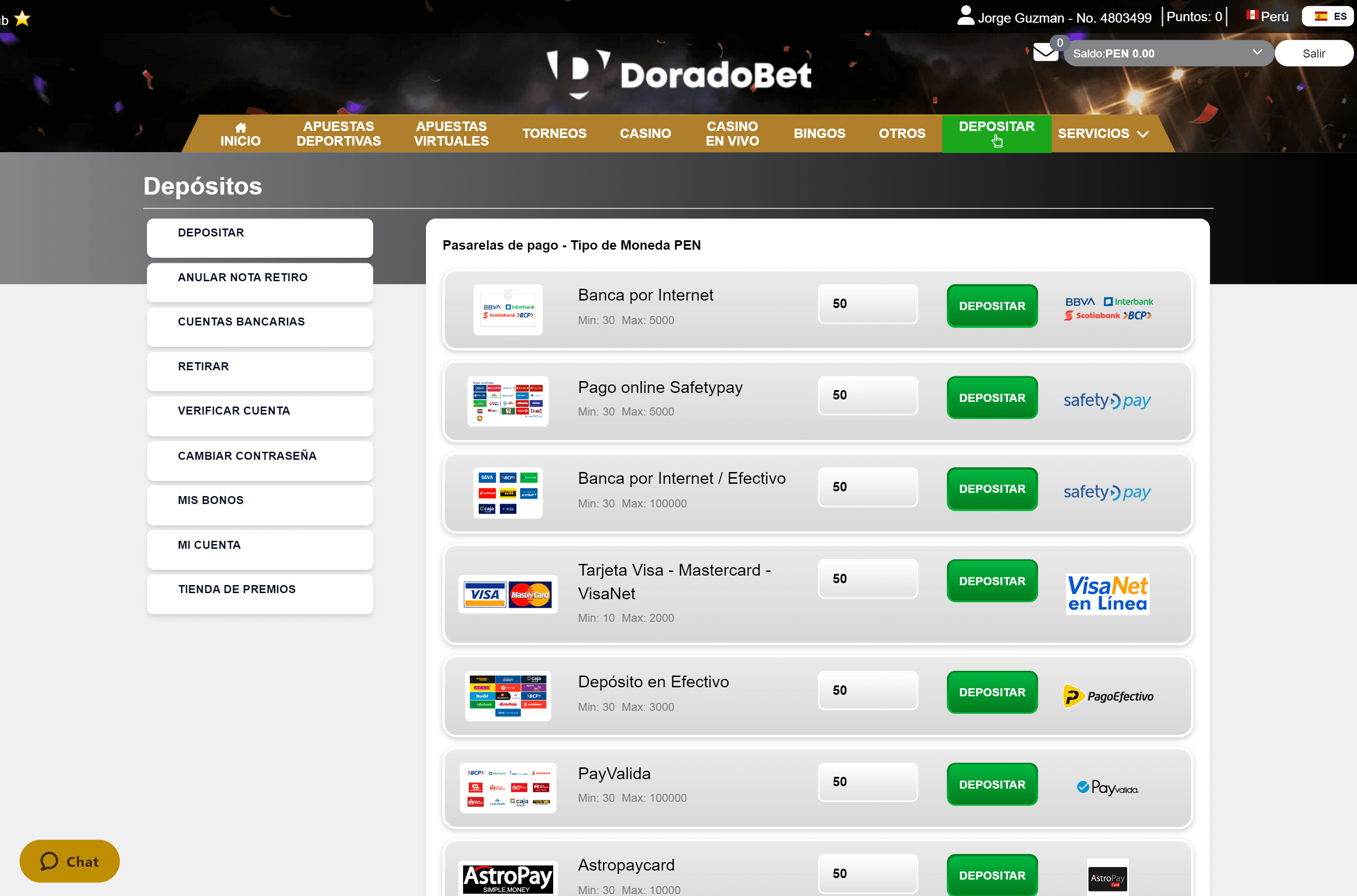Expand the SERVICIOS menu chevron
Image resolution: width=1357 pixels, height=896 pixels.
1143,134
